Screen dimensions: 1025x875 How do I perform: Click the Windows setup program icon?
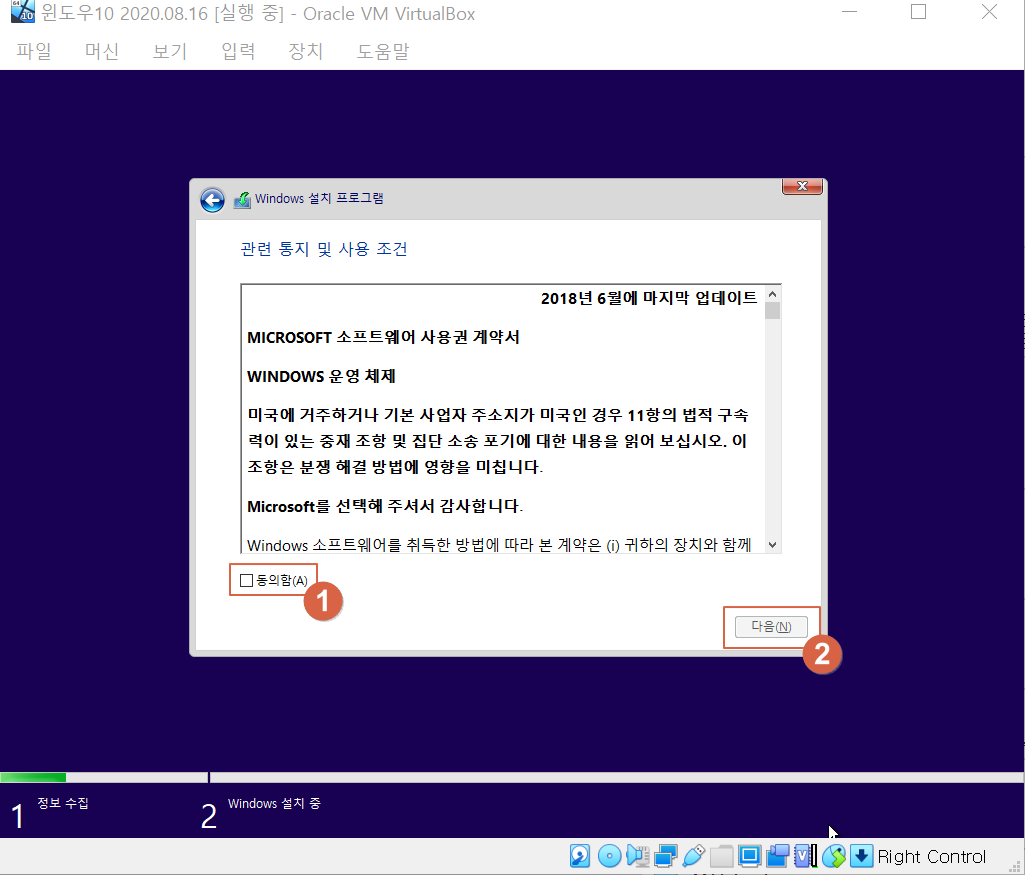tap(242, 199)
